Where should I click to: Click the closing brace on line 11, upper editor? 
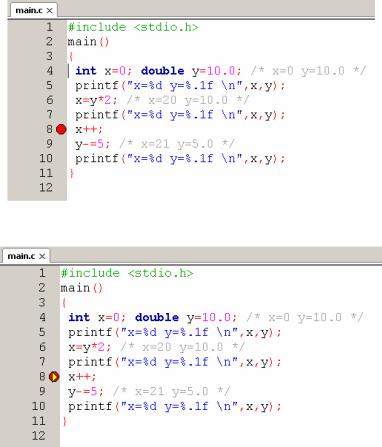pyautogui.click(x=71, y=173)
